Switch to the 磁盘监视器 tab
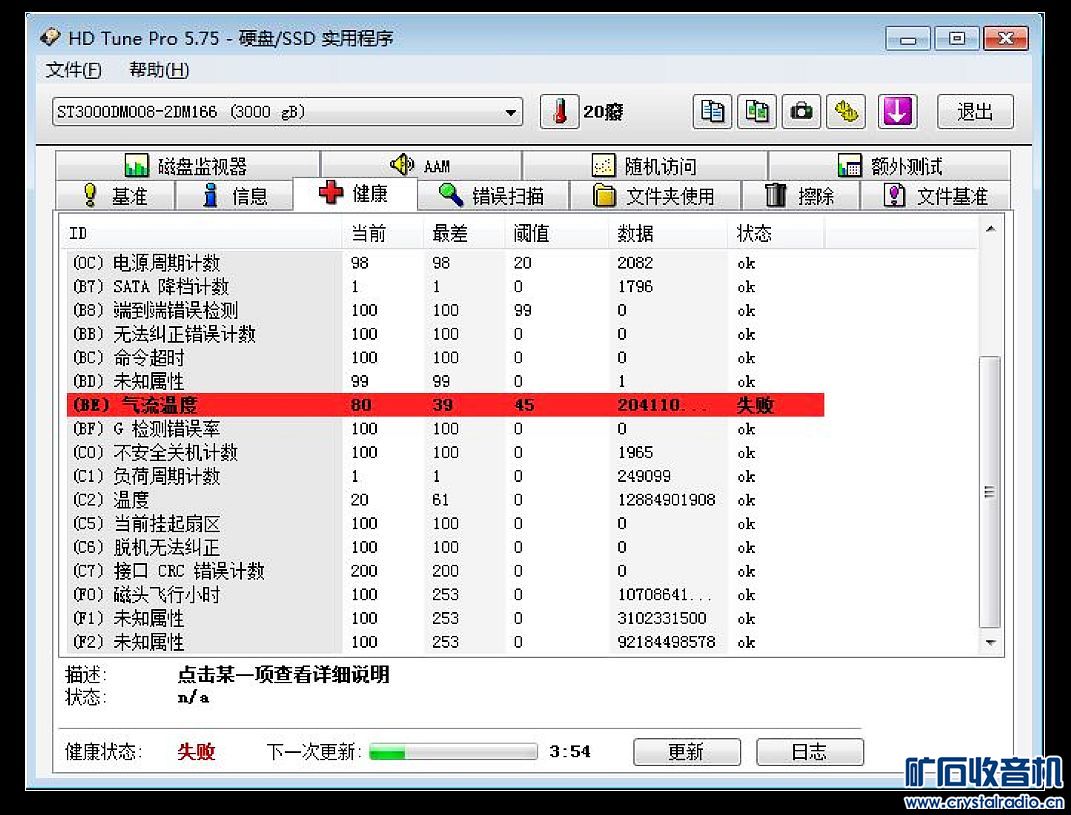The height and width of the screenshot is (815, 1071). 187,165
